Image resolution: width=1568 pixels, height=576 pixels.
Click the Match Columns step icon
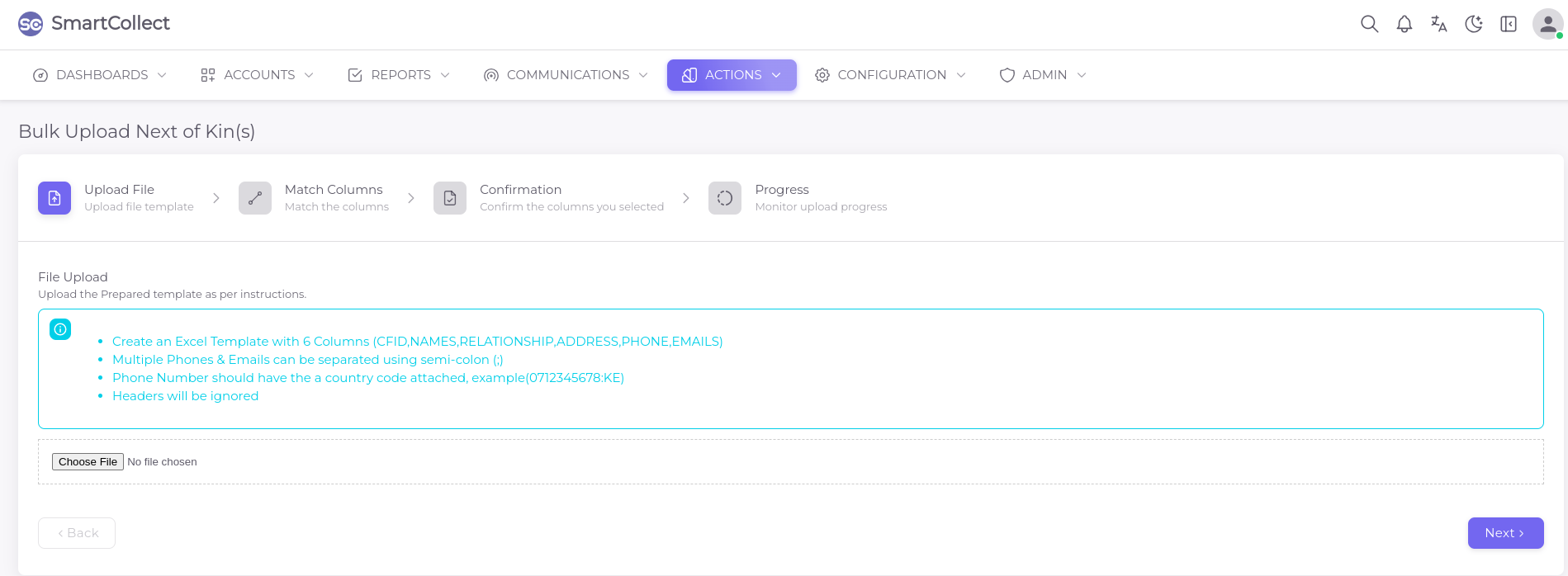coord(255,198)
